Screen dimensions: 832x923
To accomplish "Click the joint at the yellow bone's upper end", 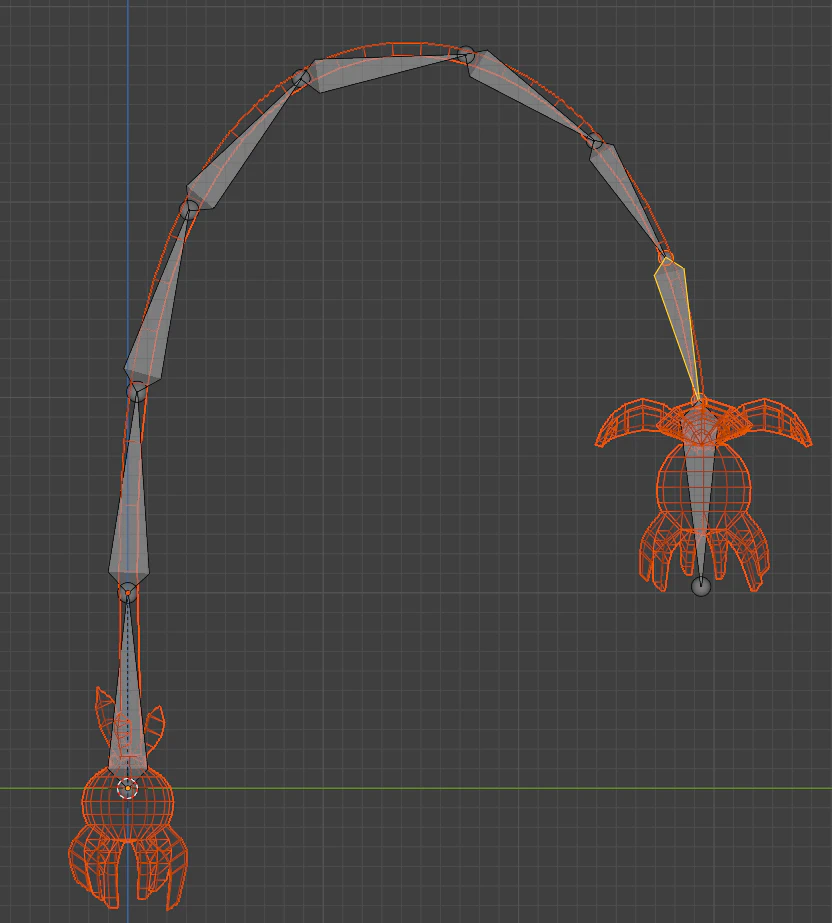I will point(666,257).
